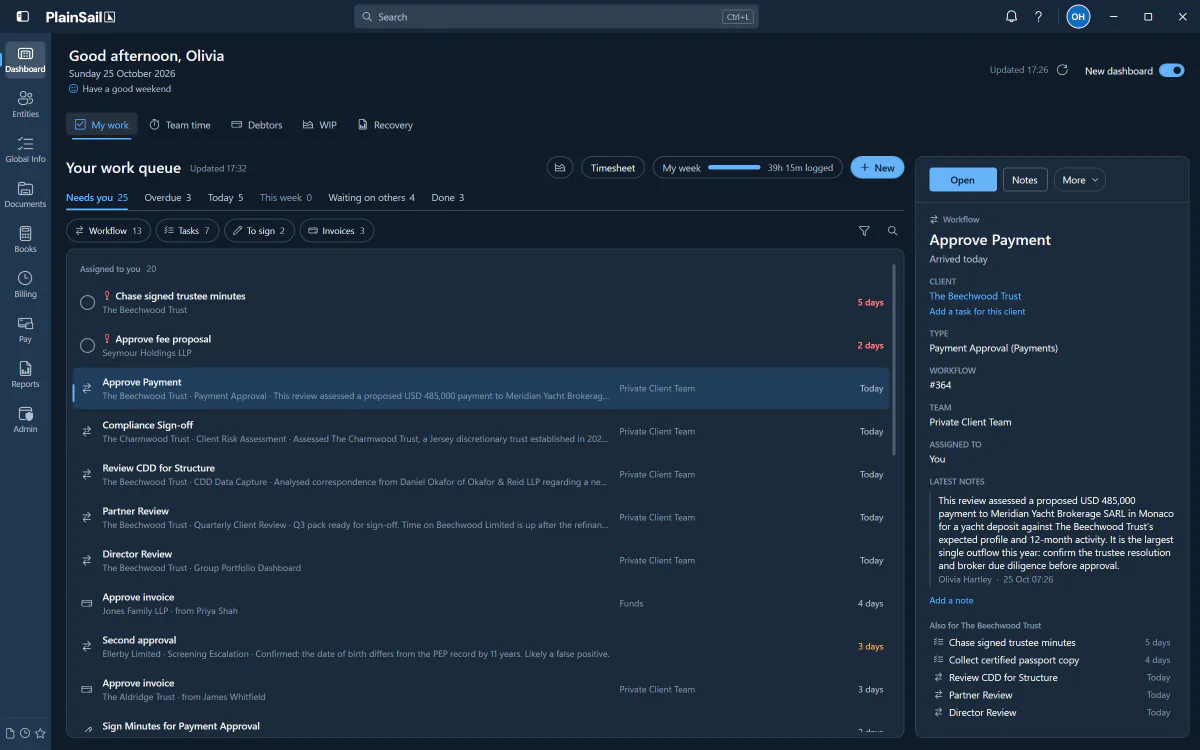Click the blue Open button
Image resolution: width=1200 pixels, height=750 pixels.
[963, 180]
